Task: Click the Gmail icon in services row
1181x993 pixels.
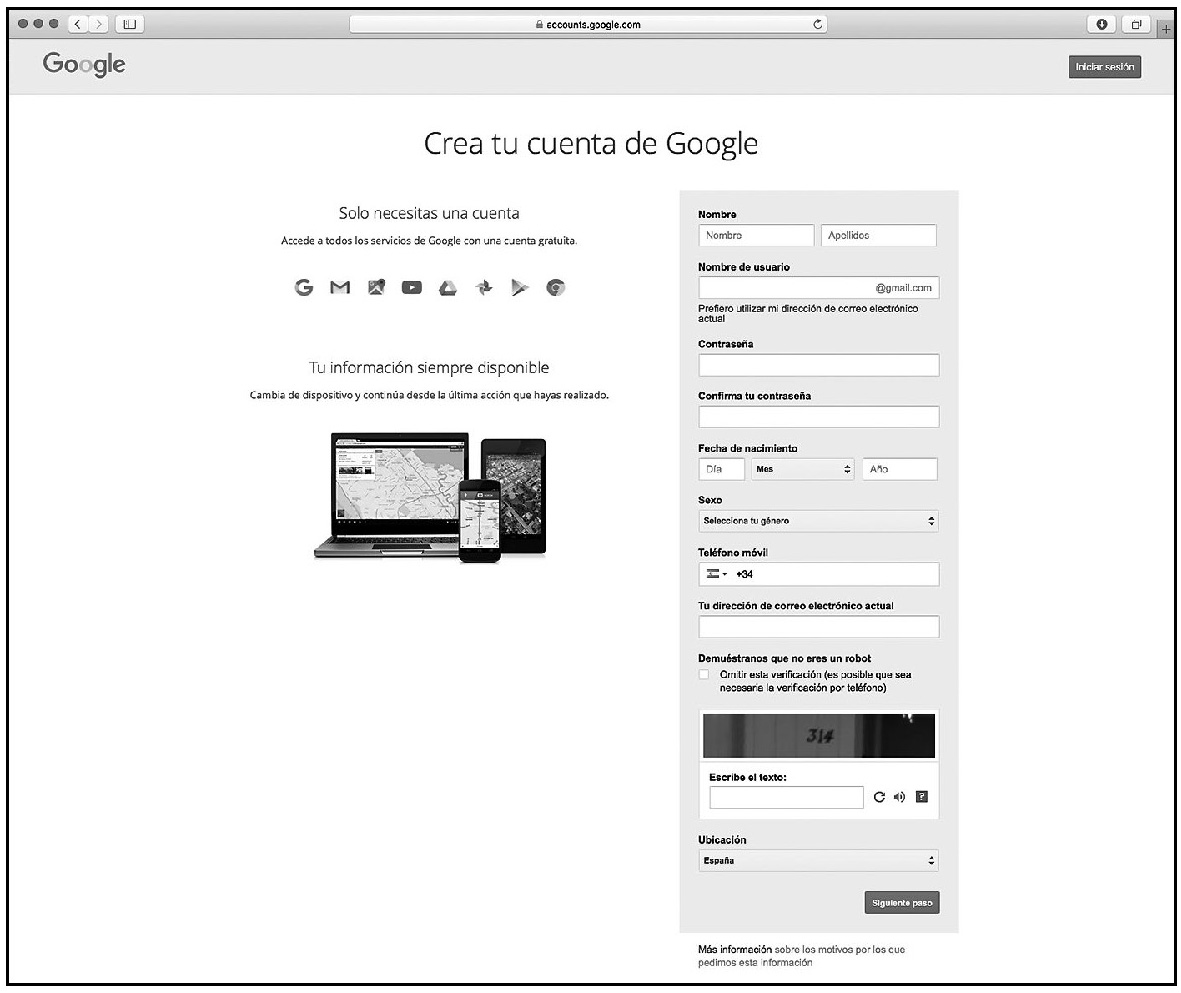Action: coord(341,287)
